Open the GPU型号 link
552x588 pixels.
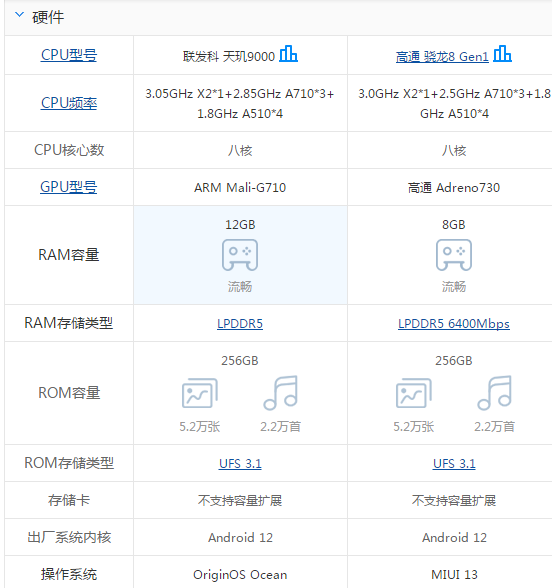click(x=69, y=187)
